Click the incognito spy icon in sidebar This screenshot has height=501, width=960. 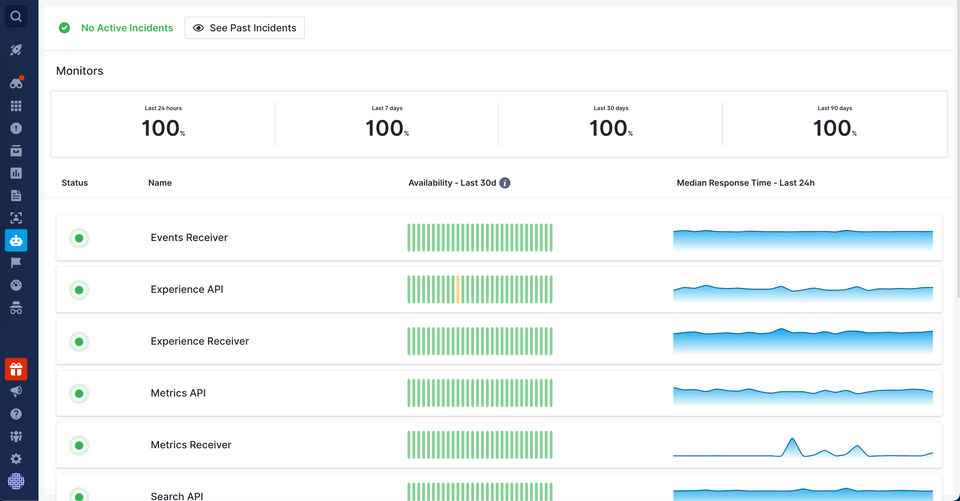pyautogui.click(x=16, y=308)
